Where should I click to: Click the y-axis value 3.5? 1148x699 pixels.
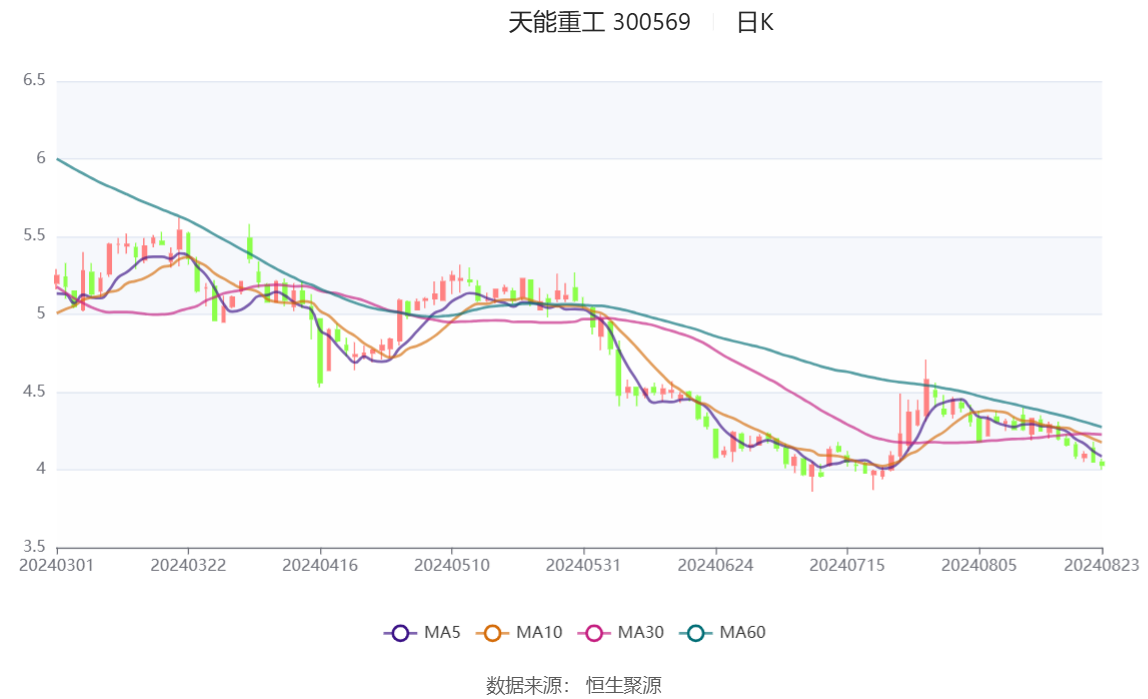point(34,547)
